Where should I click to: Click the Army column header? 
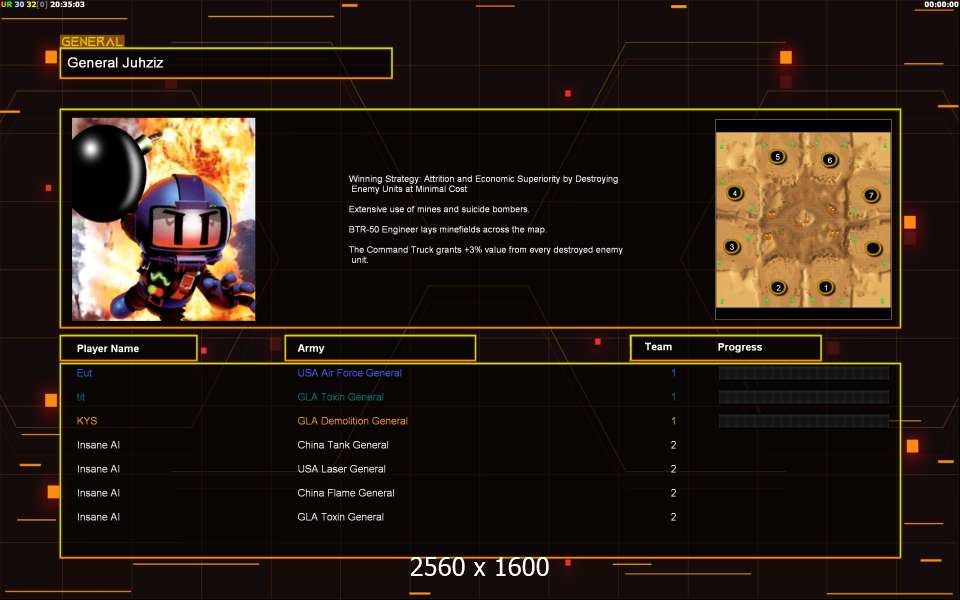point(380,348)
